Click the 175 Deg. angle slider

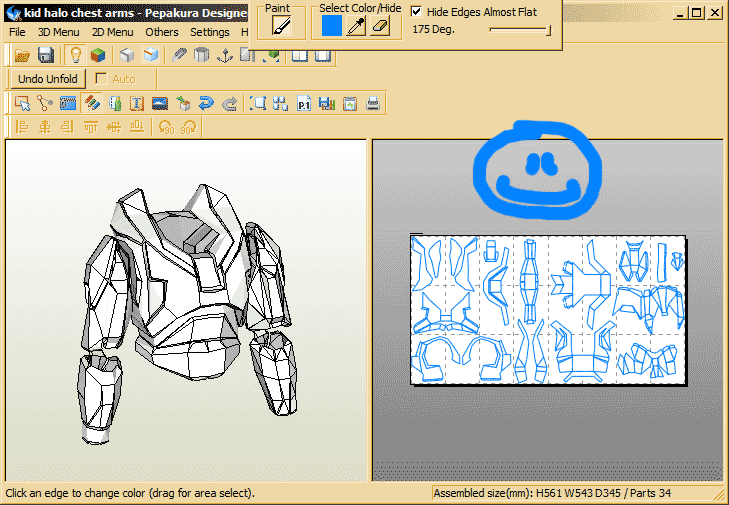pos(520,30)
